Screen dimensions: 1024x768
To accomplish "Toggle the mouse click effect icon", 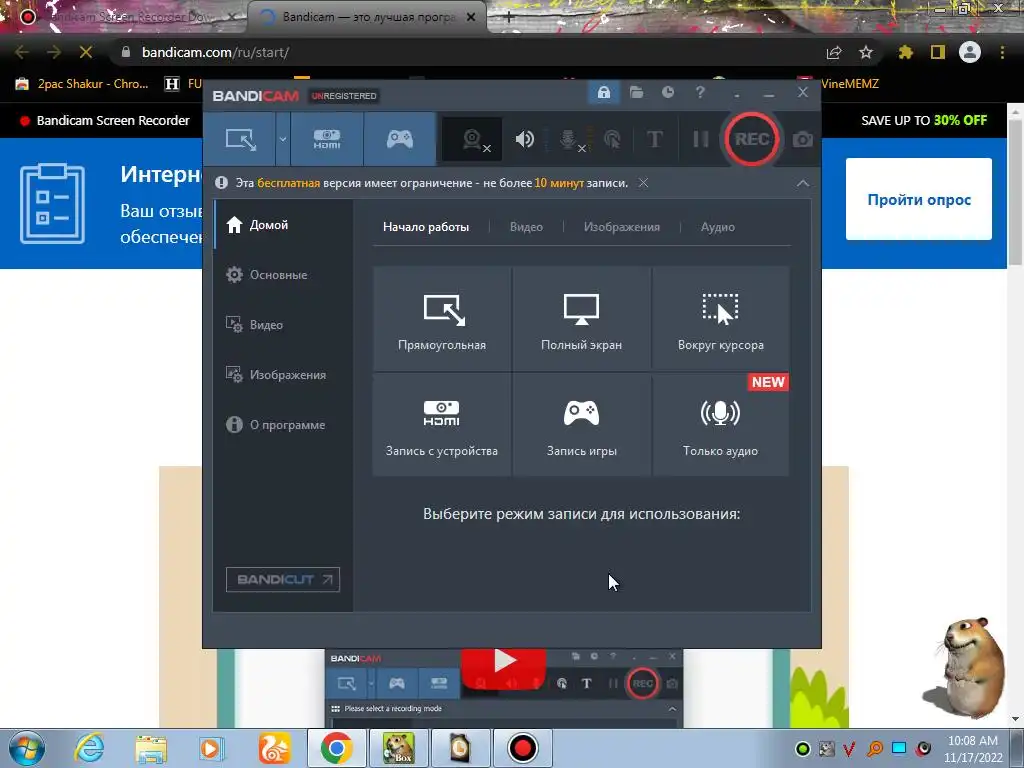I will pos(612,139).
